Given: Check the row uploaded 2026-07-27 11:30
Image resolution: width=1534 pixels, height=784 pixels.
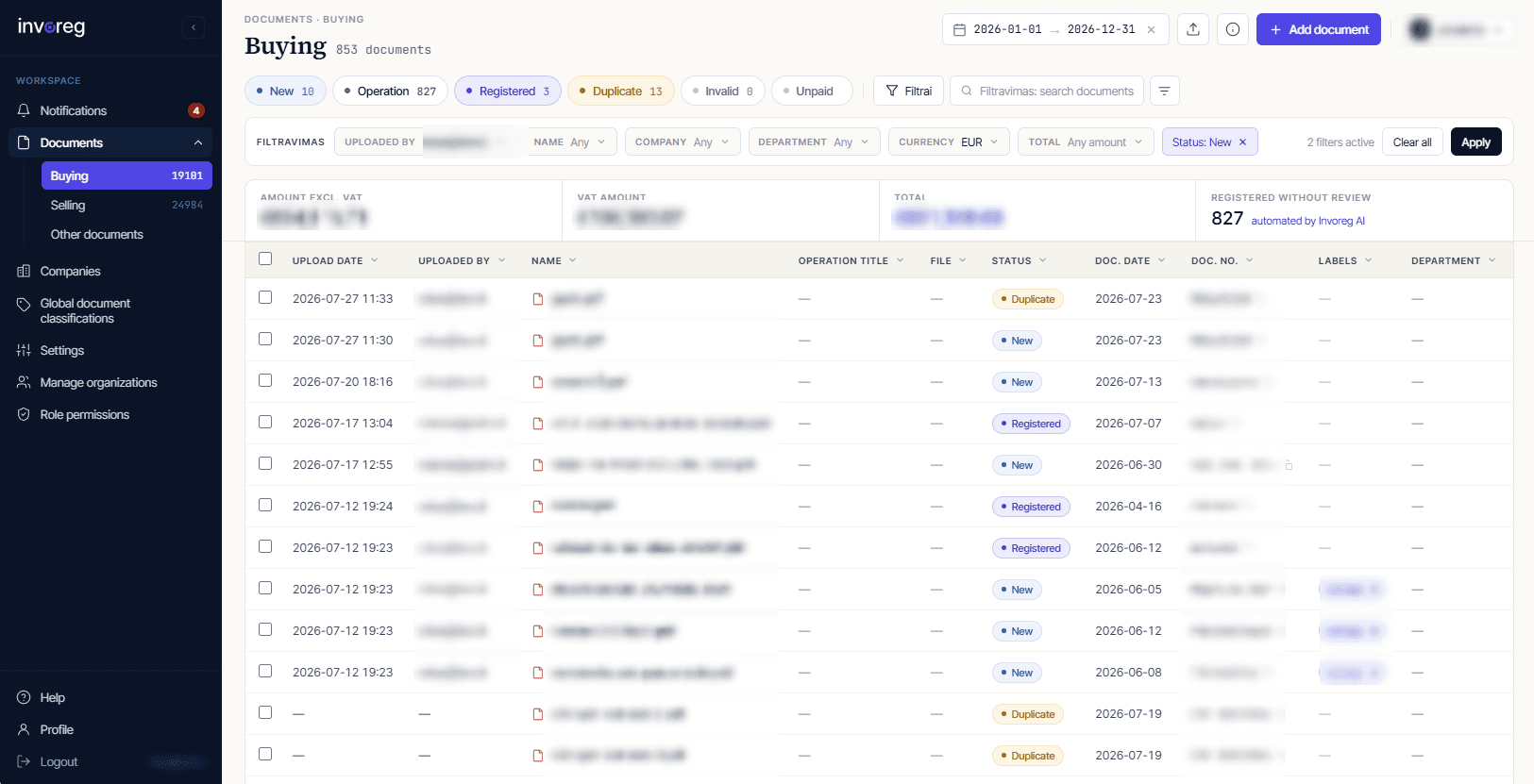Looking at the screenshot, I should pyautogui.click(x=265, y=339).
